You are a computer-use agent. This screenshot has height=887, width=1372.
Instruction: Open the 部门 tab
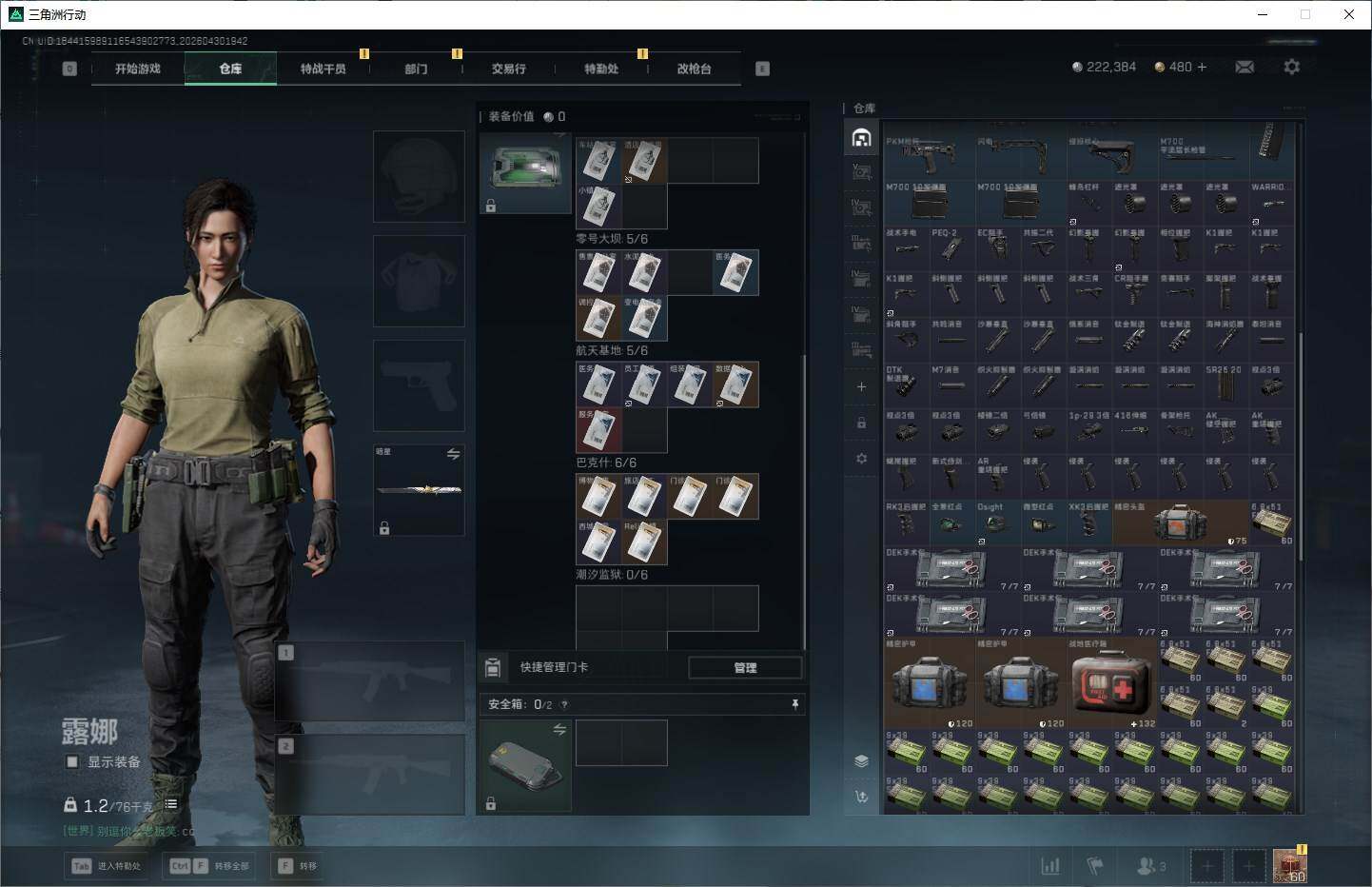(x=416, y=69)
